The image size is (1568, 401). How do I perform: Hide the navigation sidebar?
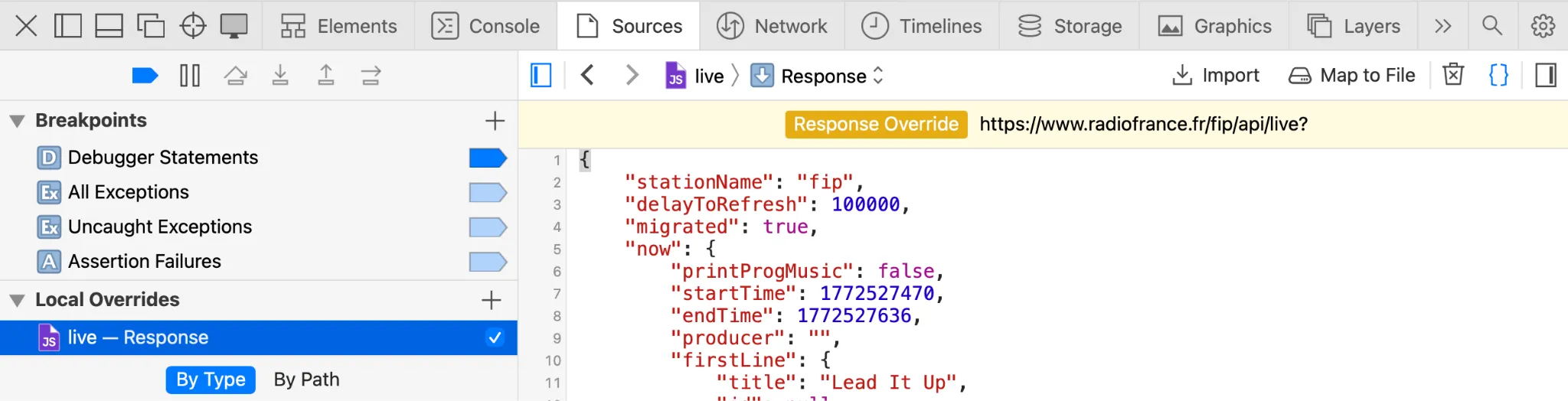tap(541, 75)
